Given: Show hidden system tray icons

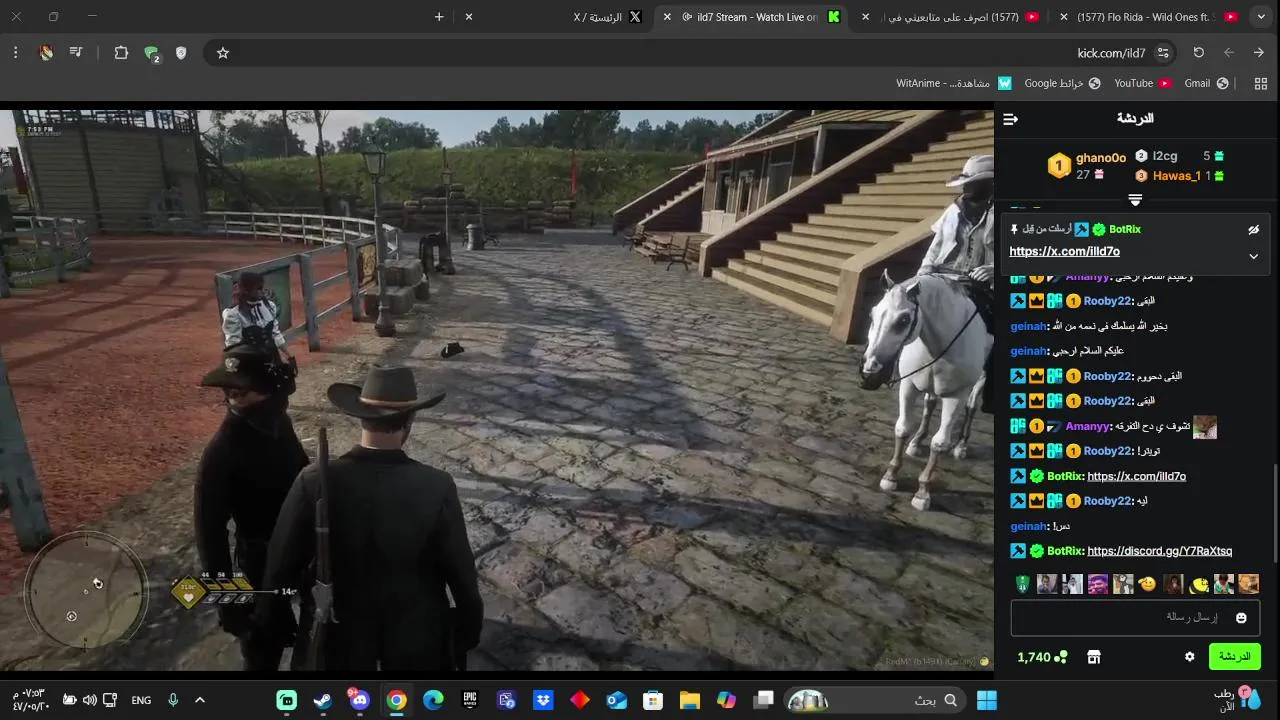Looking at the screenshot, I should click(x=200, y=700).
